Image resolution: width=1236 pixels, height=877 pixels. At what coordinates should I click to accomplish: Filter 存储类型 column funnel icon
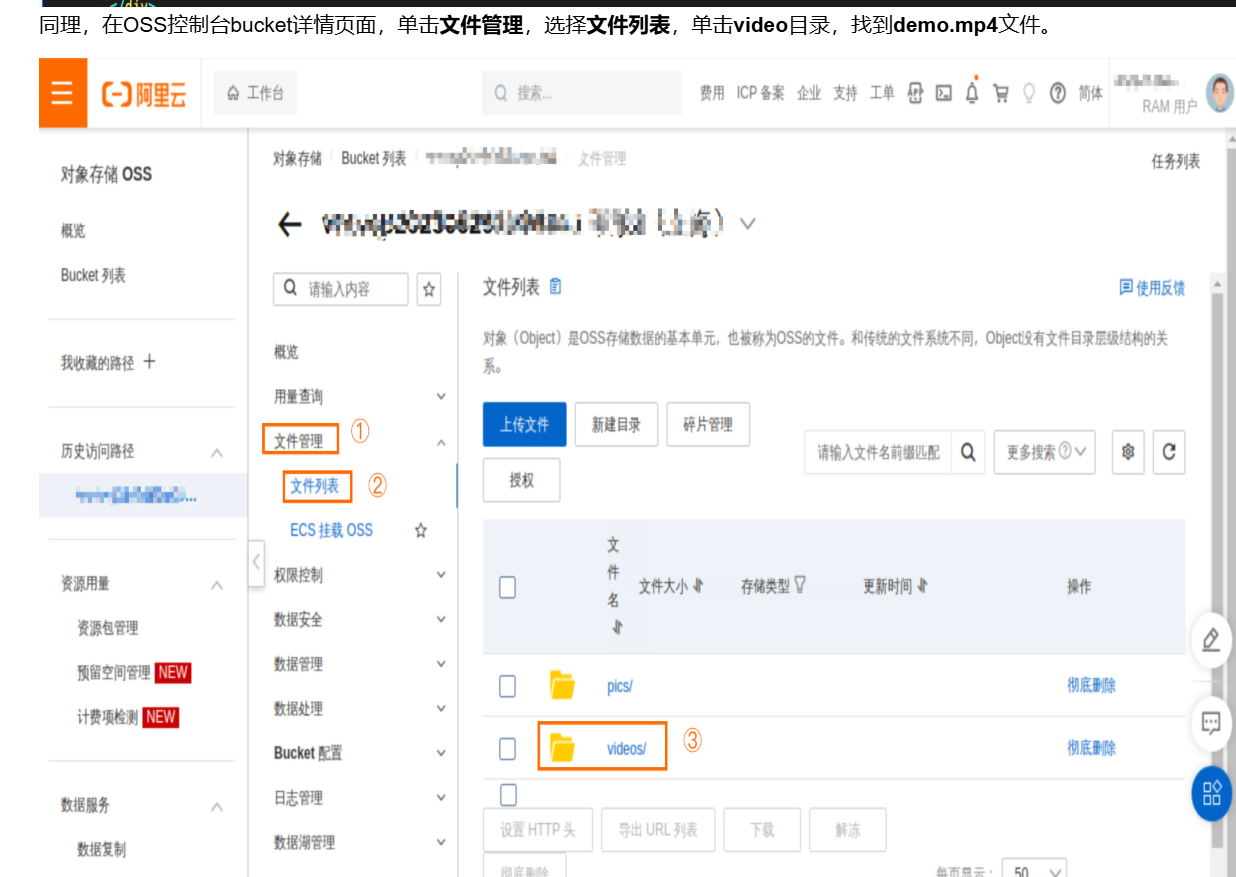(x=800, y=586)
